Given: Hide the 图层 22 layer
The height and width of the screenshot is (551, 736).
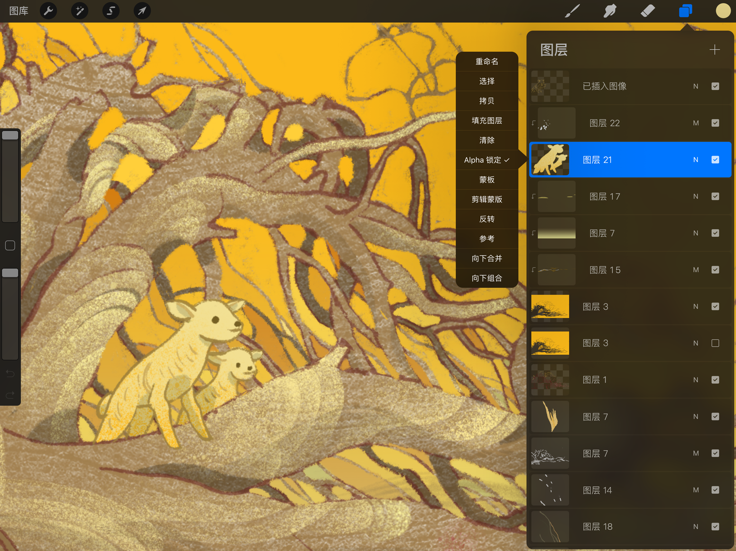Looking at the screenshot, I should pyautogui.click(x=715, y=123).
